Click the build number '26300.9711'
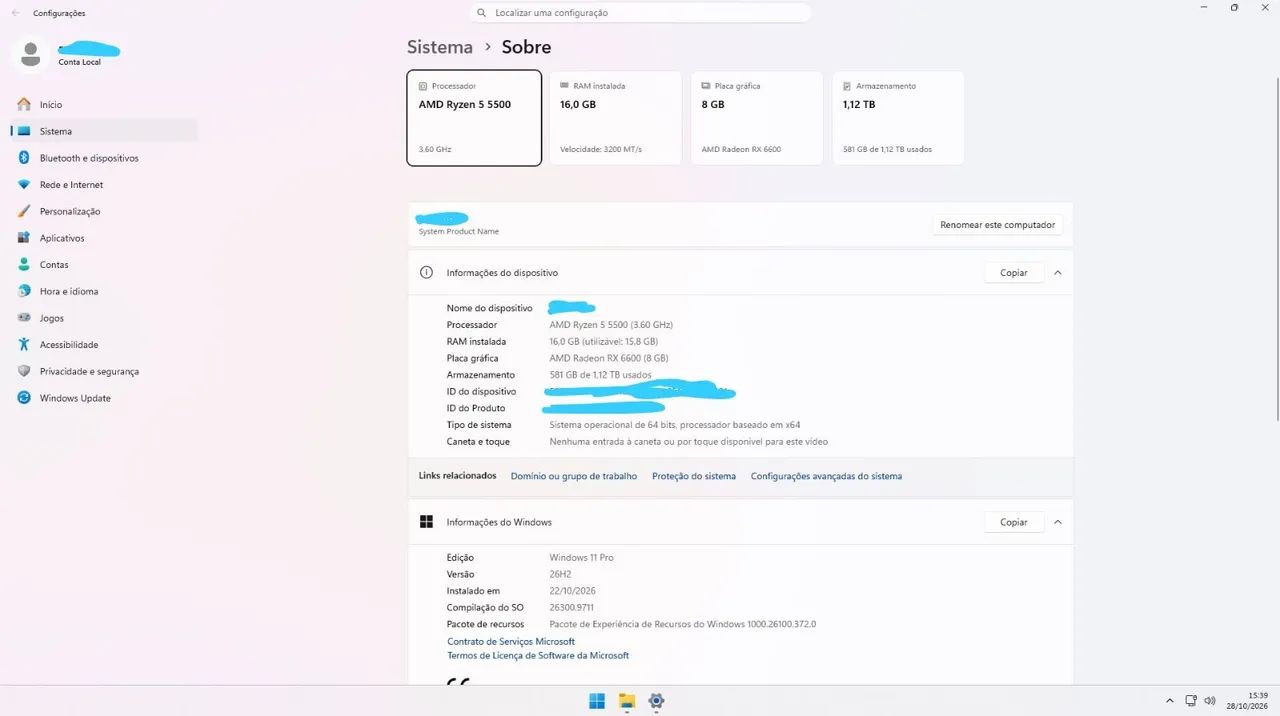Viewport: 1280px width, 716px height. tap(572, 608)
